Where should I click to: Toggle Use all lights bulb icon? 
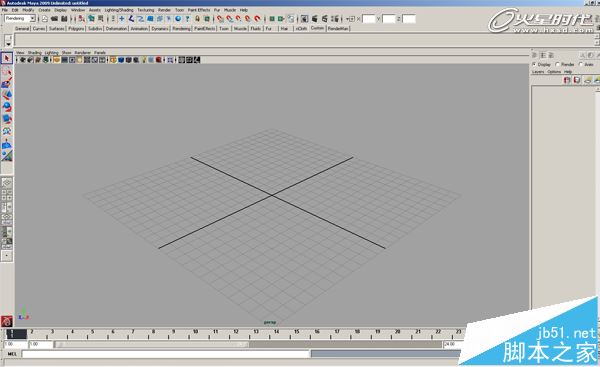[144, 60]
